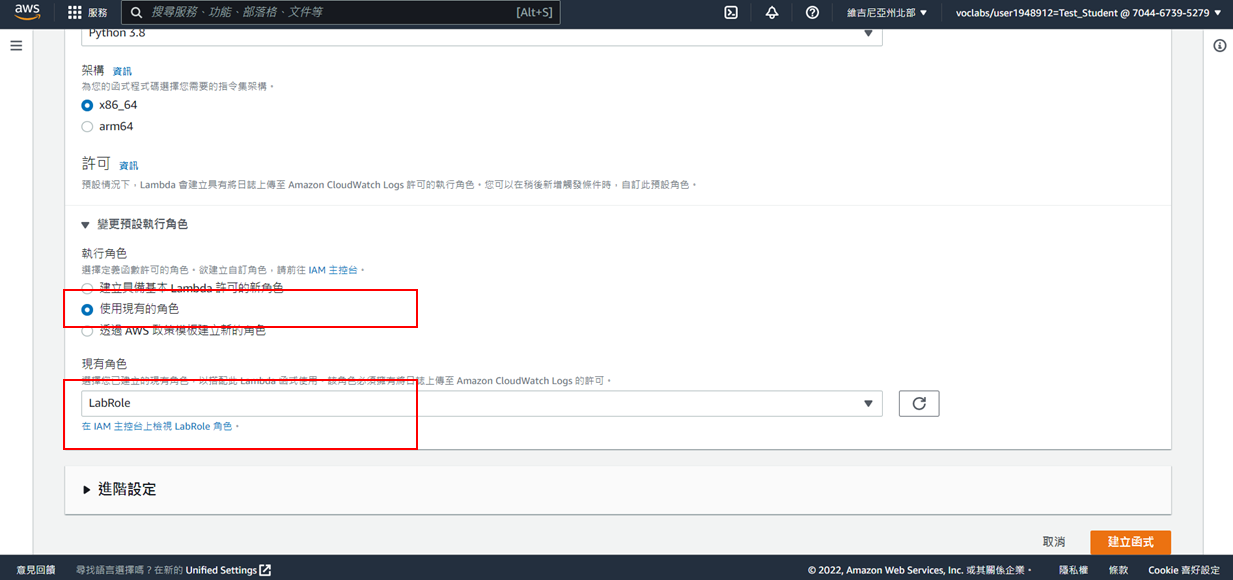Open the Python 3.8 runtime dropdown
The image size is (1233, 580).
tap(482, 35)
